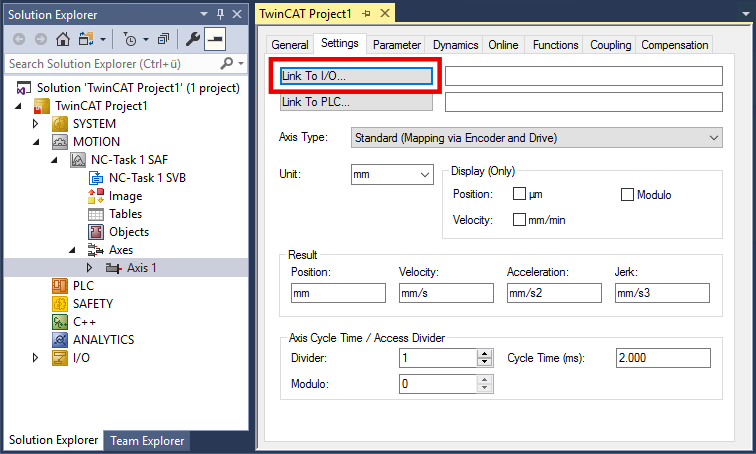Screen dimensions: 756x454
Task: Click the Cycle Time (ms) field
Action: (663, 358)
